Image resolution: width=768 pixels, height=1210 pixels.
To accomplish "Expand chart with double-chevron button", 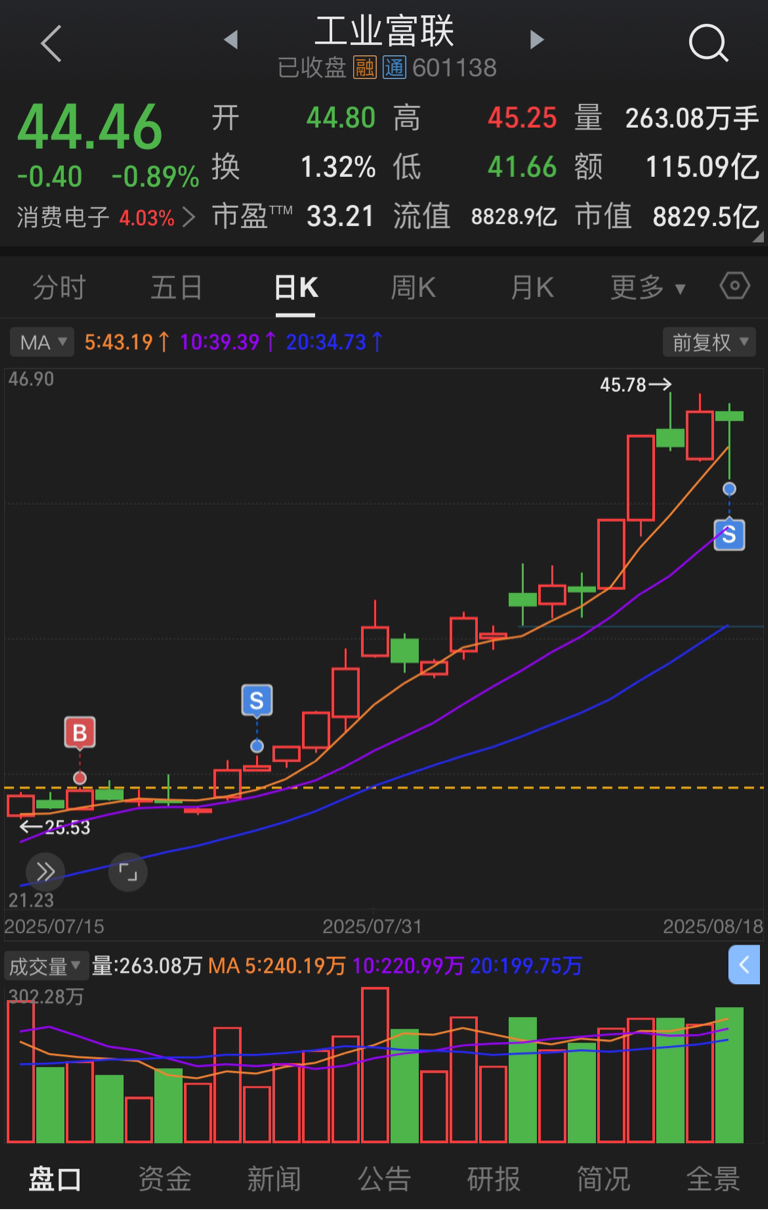I will pyautogui.click(x=45, y=871).
